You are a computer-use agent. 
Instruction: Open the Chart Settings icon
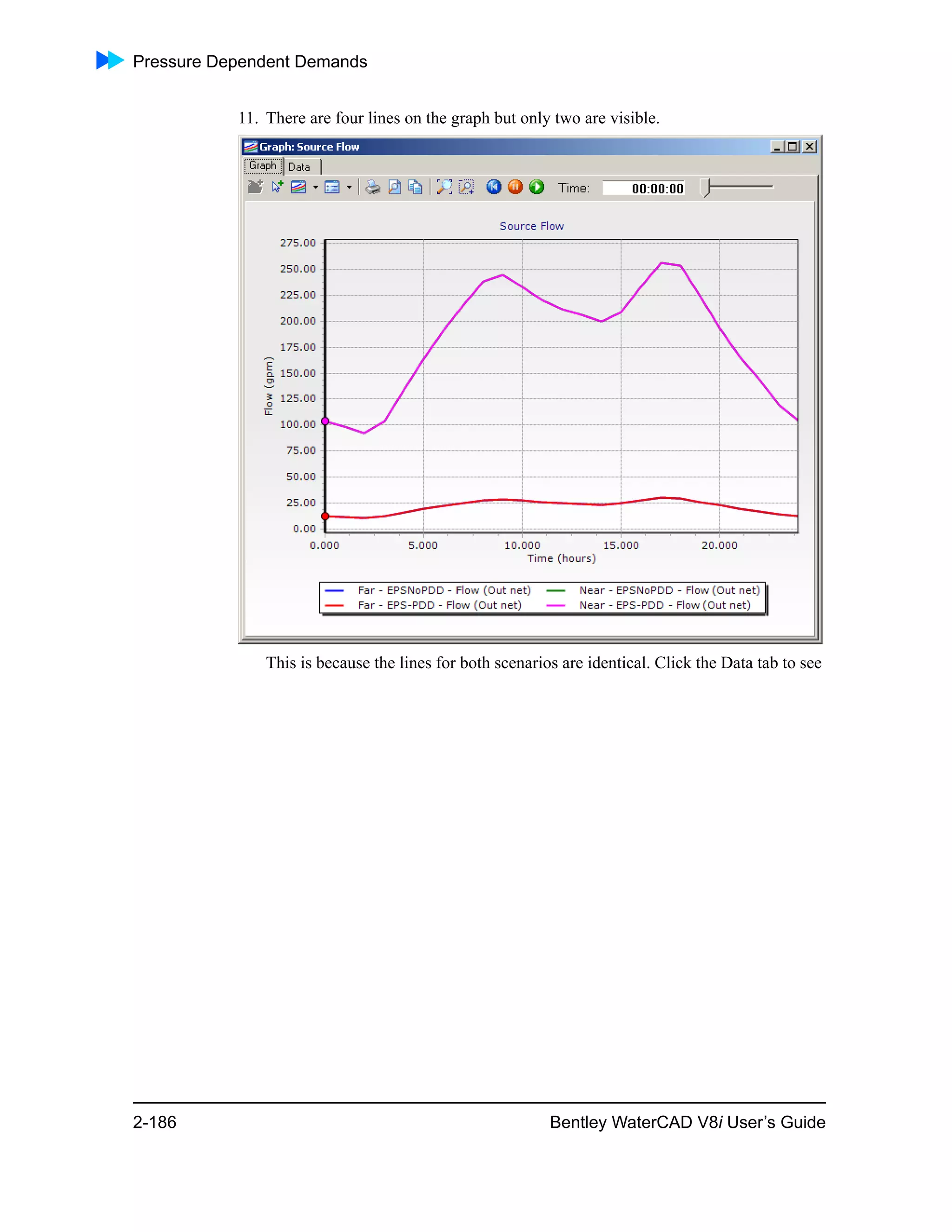pos(332,187)
